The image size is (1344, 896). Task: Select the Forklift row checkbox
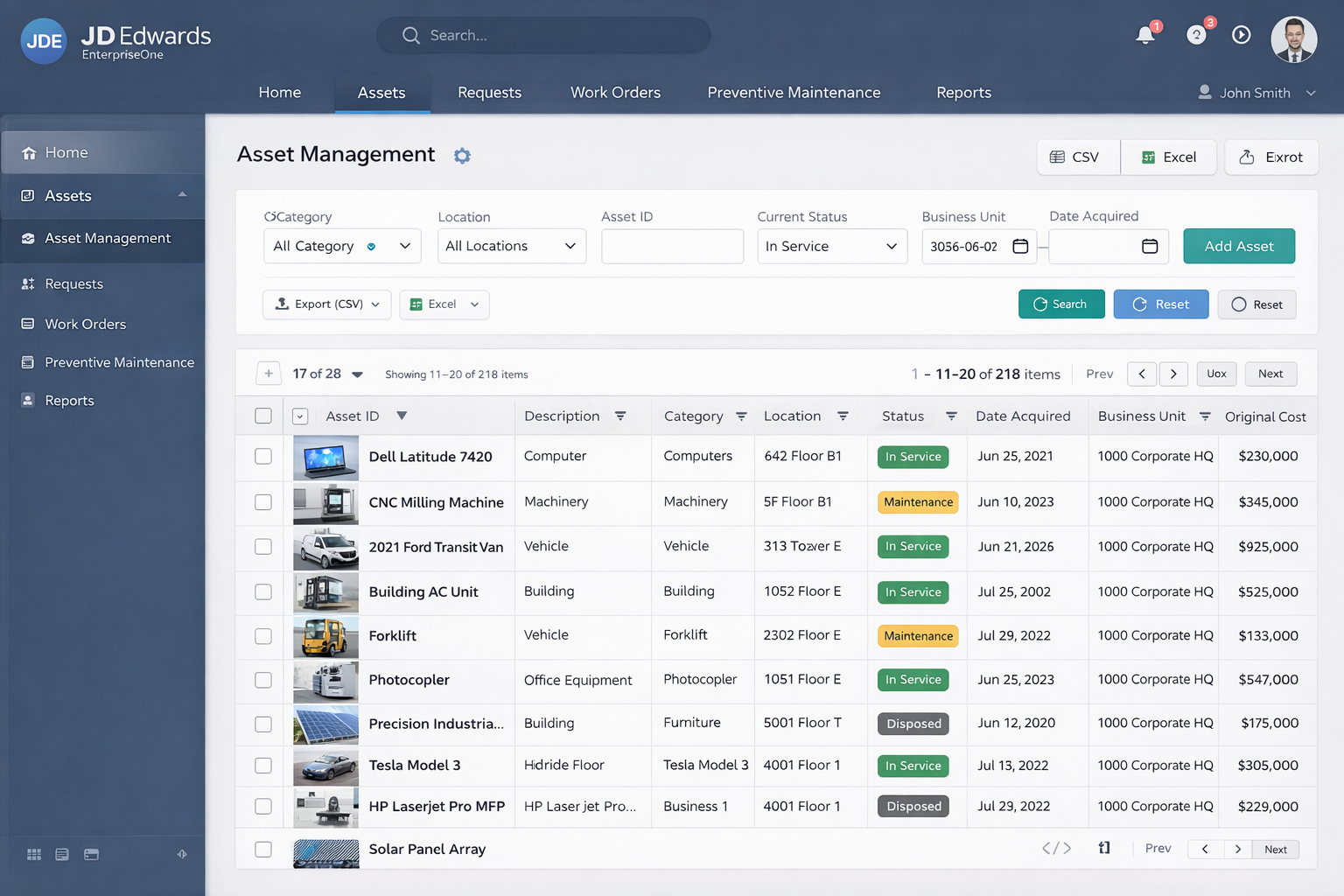(263, 636)
